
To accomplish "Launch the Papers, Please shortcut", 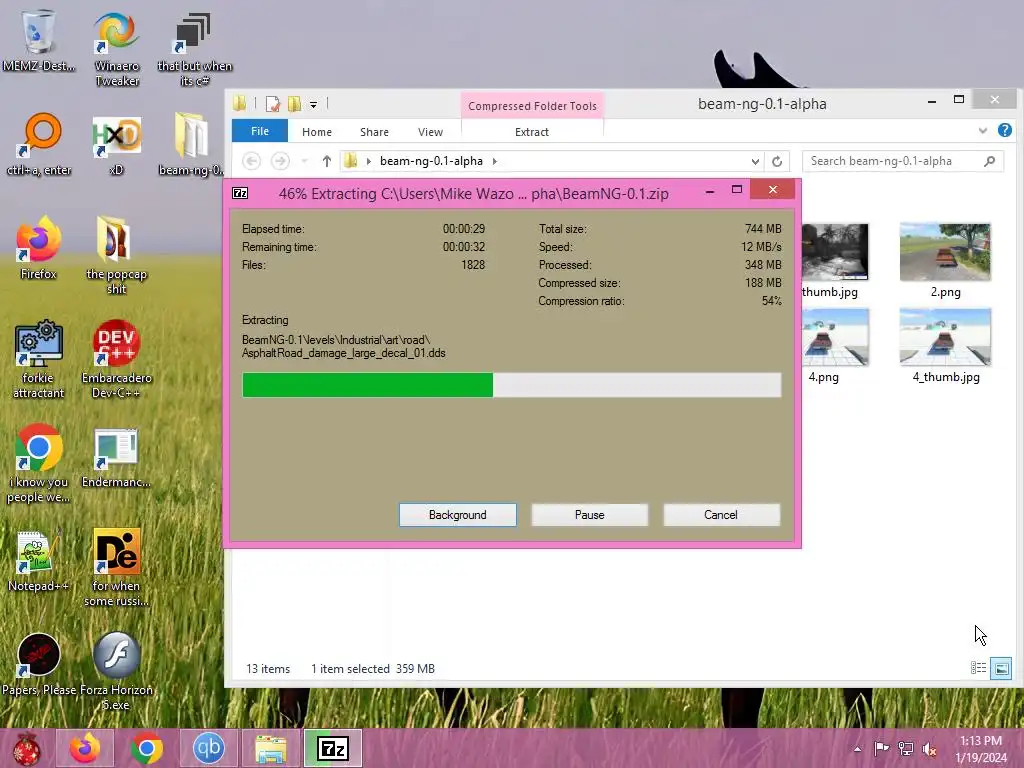I will point(39,656).
